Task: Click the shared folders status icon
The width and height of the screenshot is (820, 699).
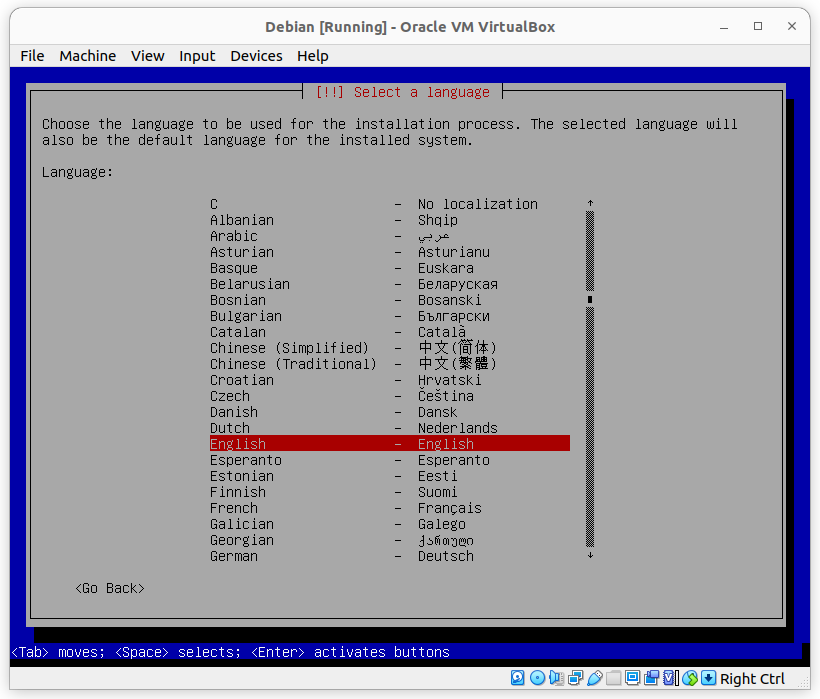Action: tap(612, 678)
